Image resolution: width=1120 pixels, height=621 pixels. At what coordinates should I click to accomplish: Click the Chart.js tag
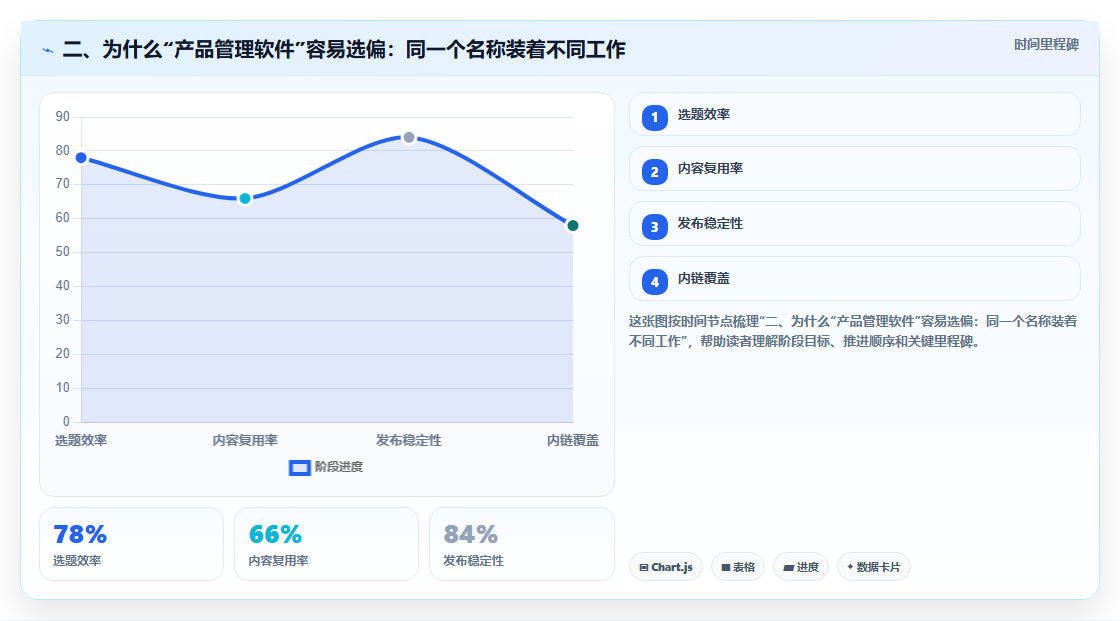[666, 567]
